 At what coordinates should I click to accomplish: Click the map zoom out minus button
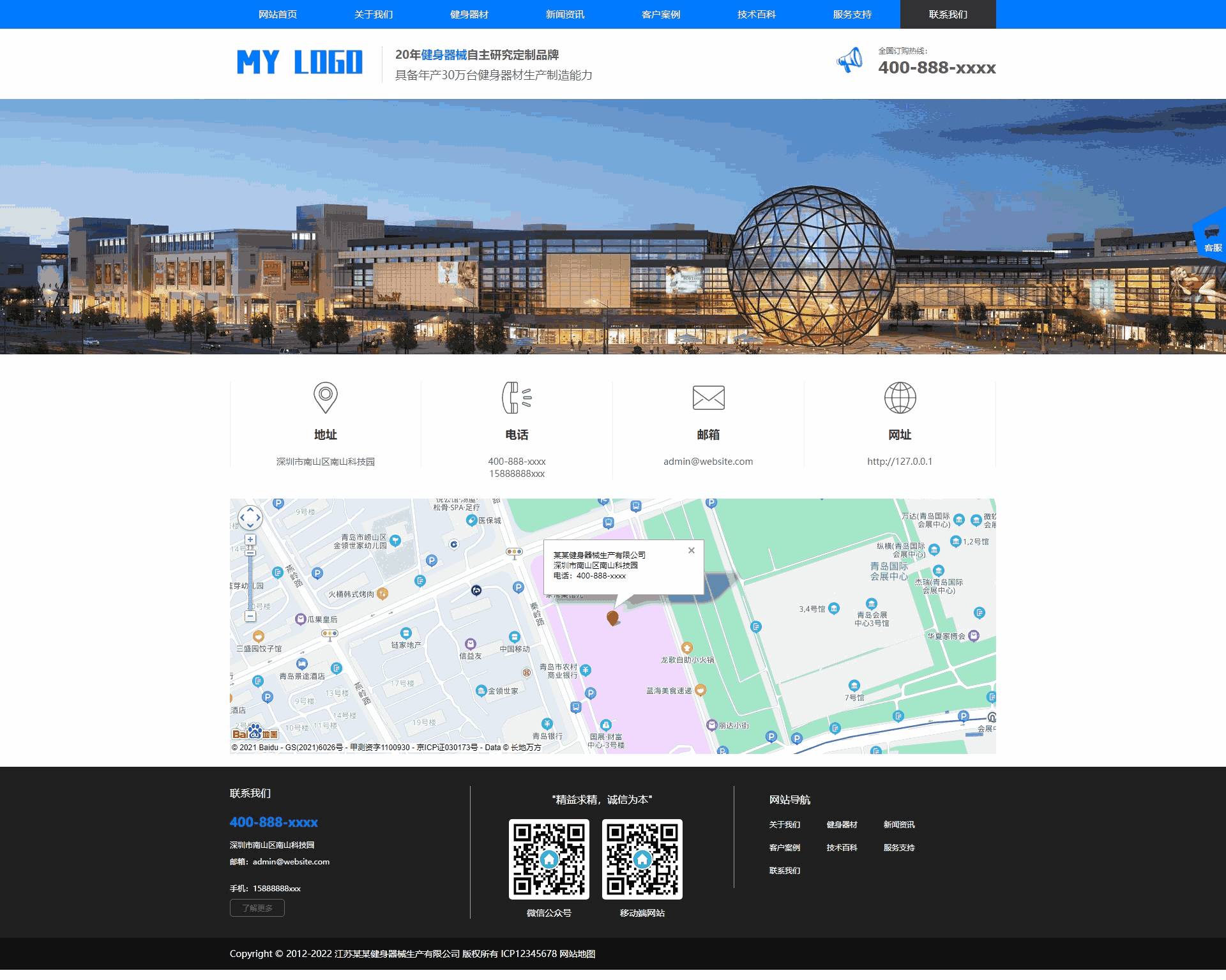coord(250,616)
